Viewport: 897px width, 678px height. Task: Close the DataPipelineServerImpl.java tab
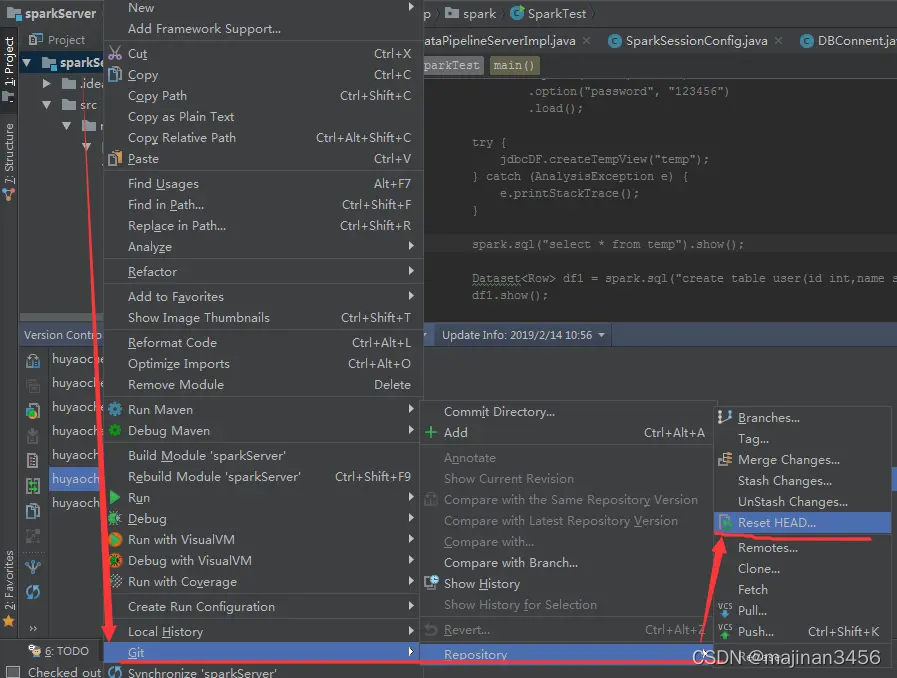click(586, 41)
